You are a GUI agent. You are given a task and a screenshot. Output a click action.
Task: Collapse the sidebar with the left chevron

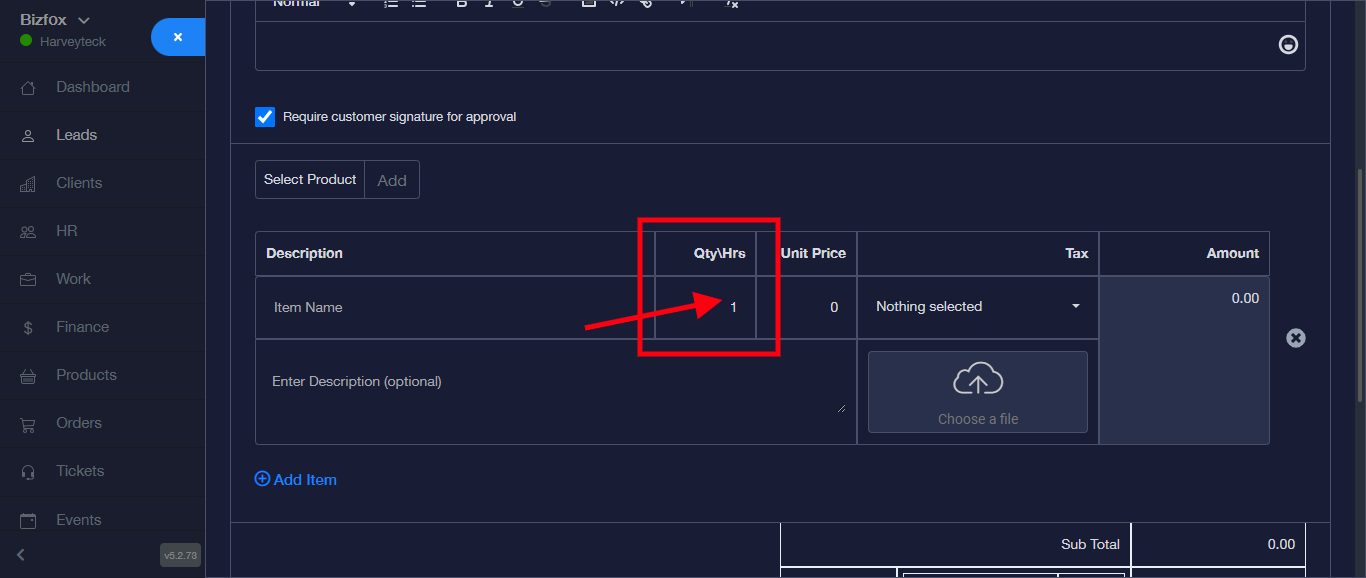click(x=21, y=555)
